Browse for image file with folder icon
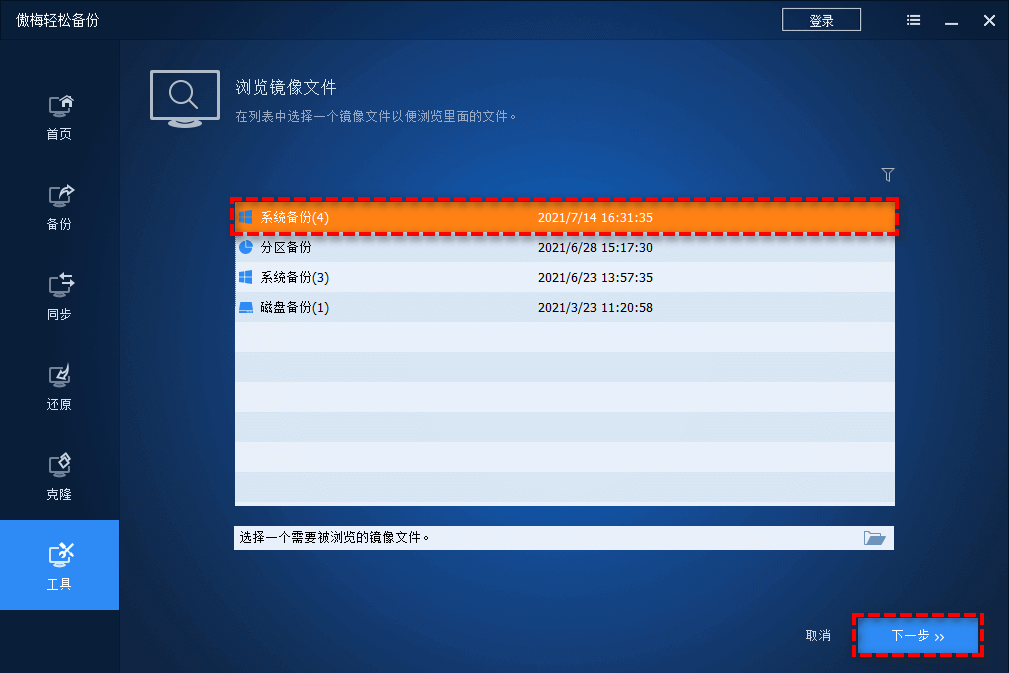 (874, 538)
